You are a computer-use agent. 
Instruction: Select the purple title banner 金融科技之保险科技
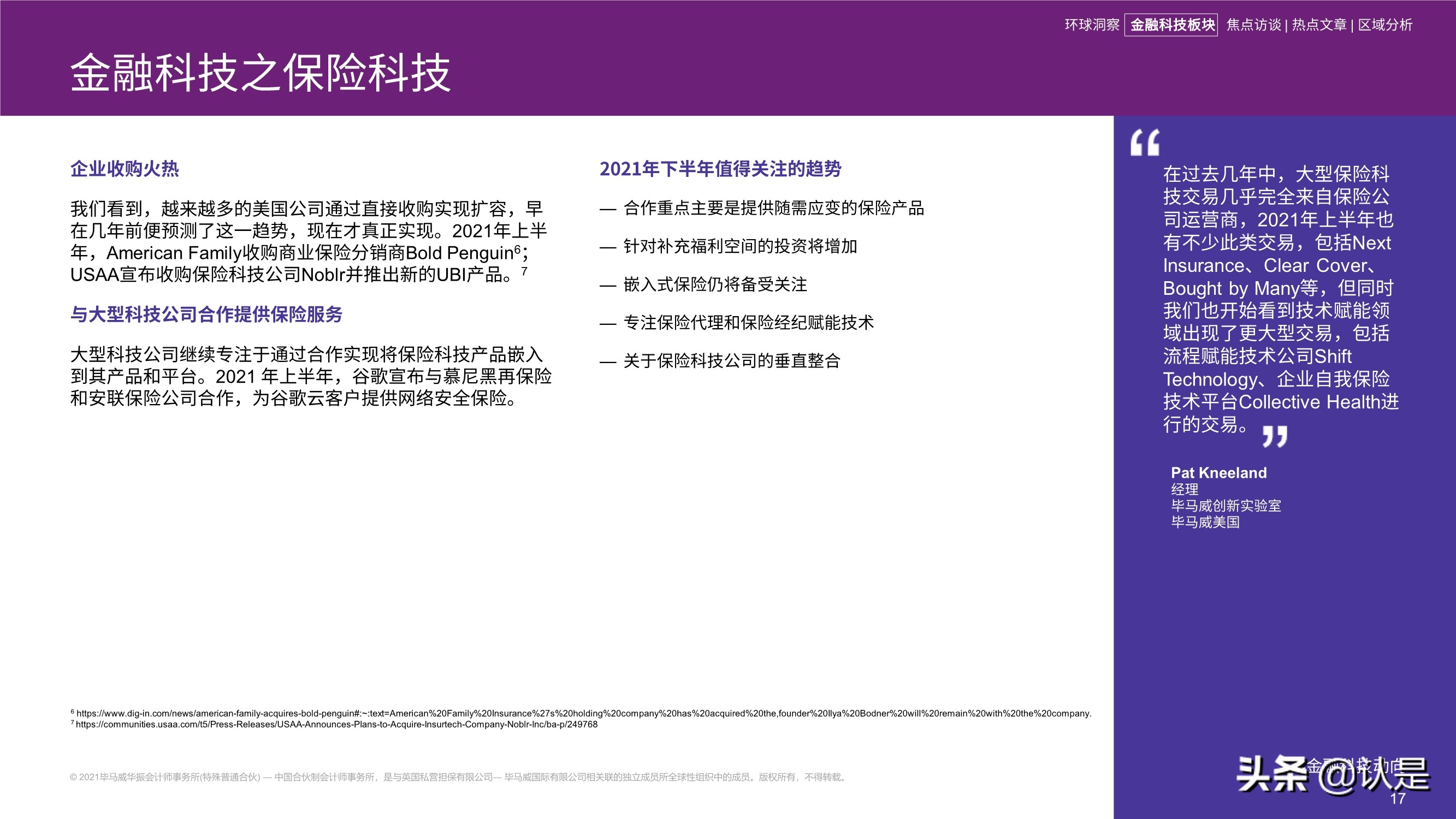coord(260,74)
